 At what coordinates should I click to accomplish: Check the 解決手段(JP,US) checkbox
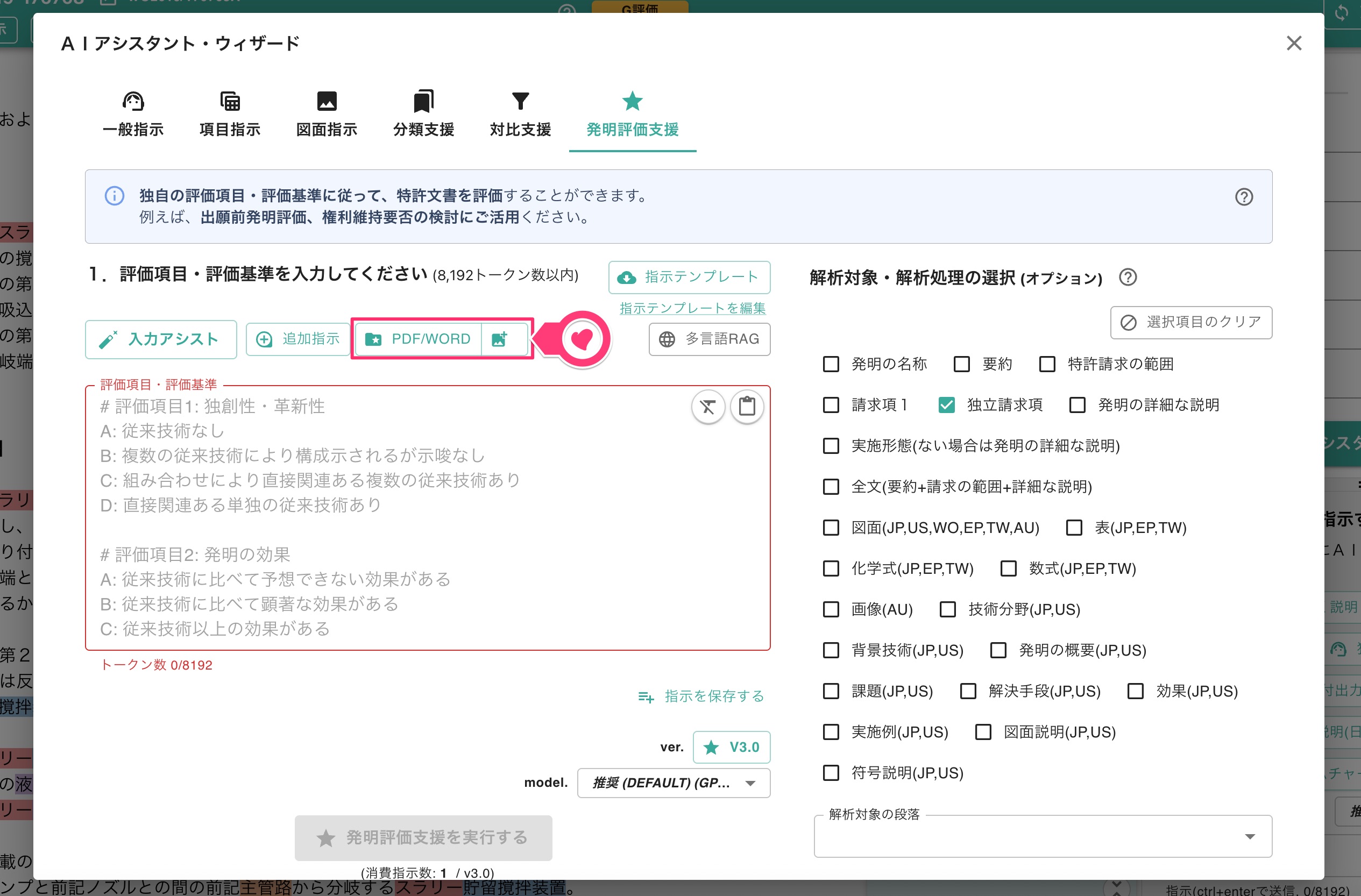click(968, 691)
